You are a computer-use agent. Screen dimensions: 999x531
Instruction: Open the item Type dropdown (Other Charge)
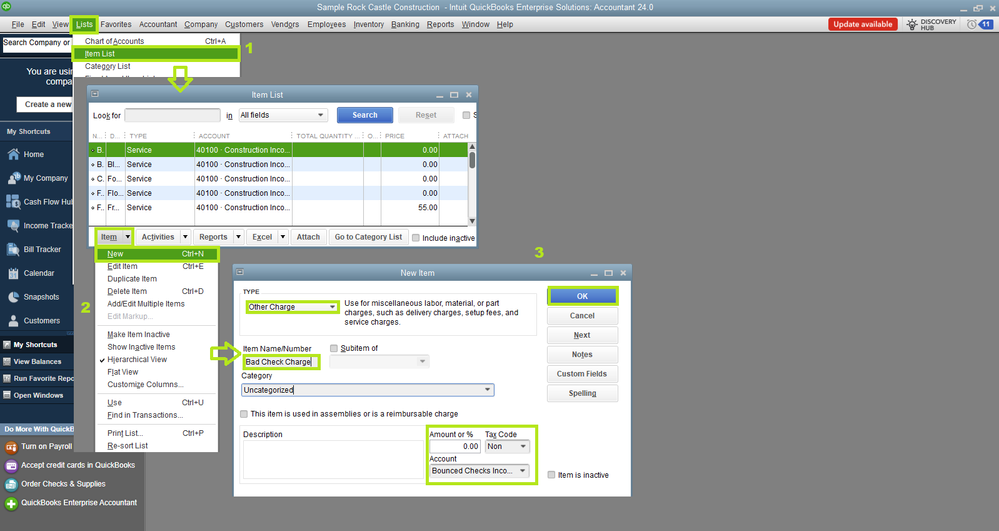[x=292, y=307]
